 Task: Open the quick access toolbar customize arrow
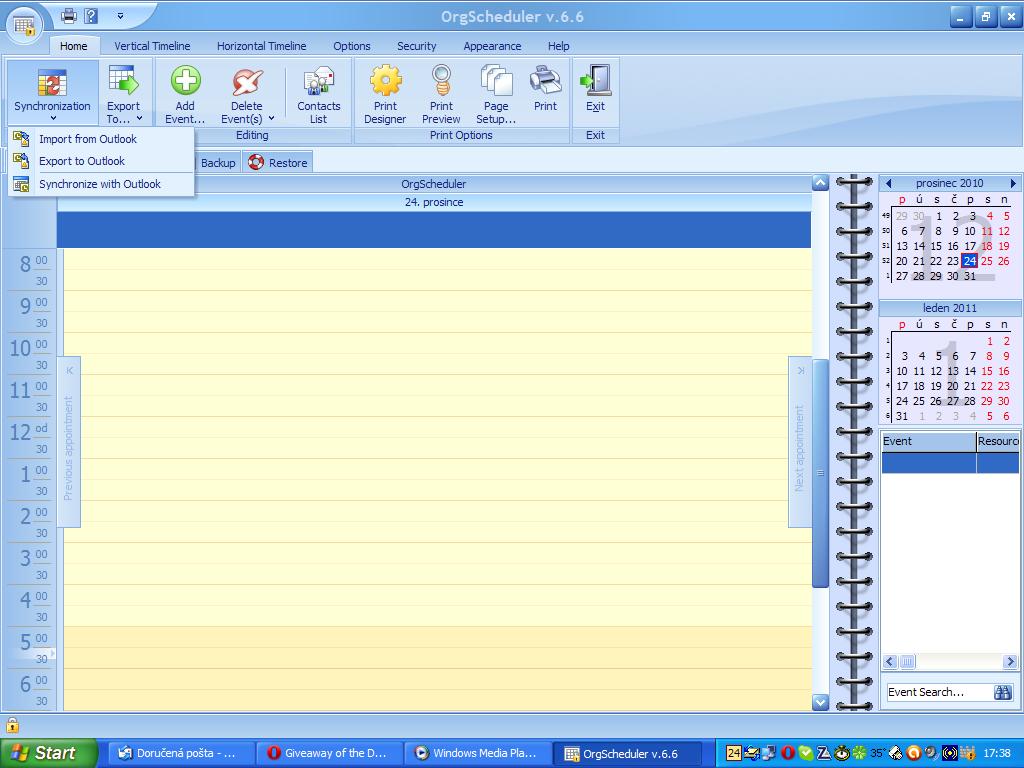[x=120, y=16]
